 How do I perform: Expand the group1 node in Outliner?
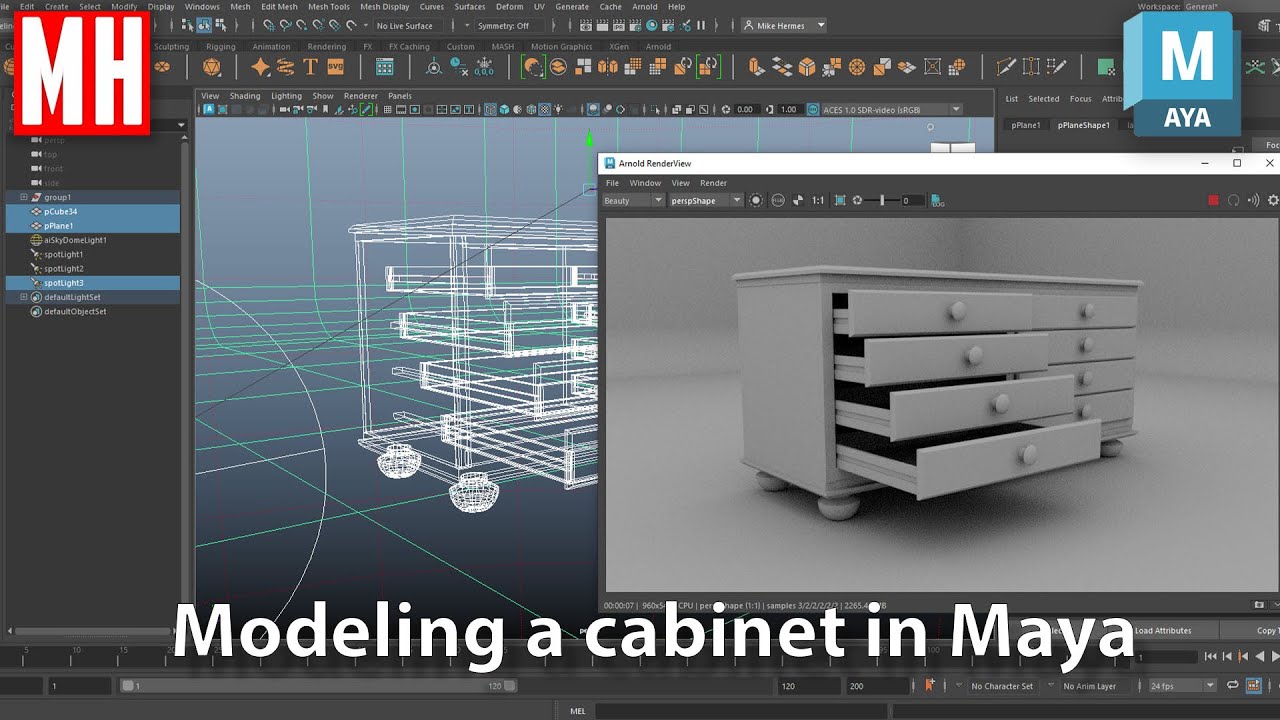(x=24, y=197)
